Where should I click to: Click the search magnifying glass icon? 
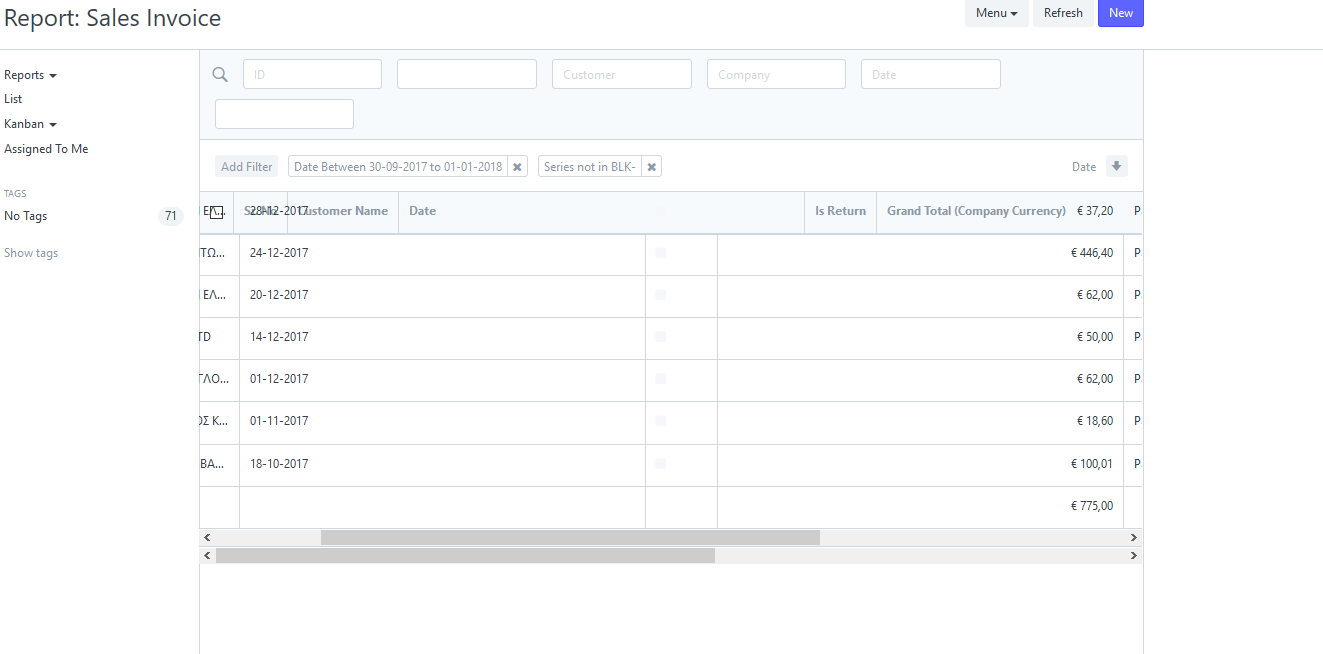click(219, 73)
